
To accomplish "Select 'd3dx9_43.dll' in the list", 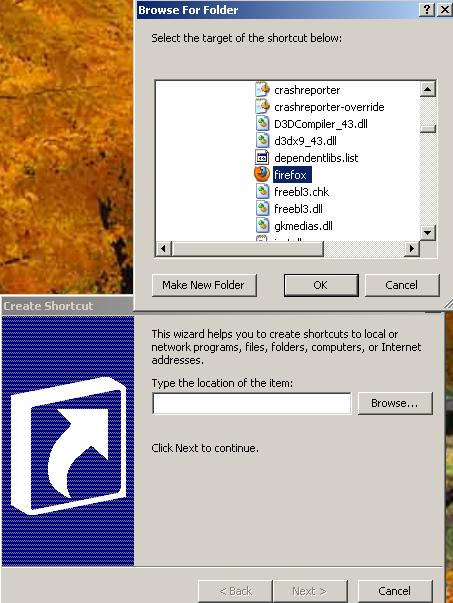I will (305, 141).
